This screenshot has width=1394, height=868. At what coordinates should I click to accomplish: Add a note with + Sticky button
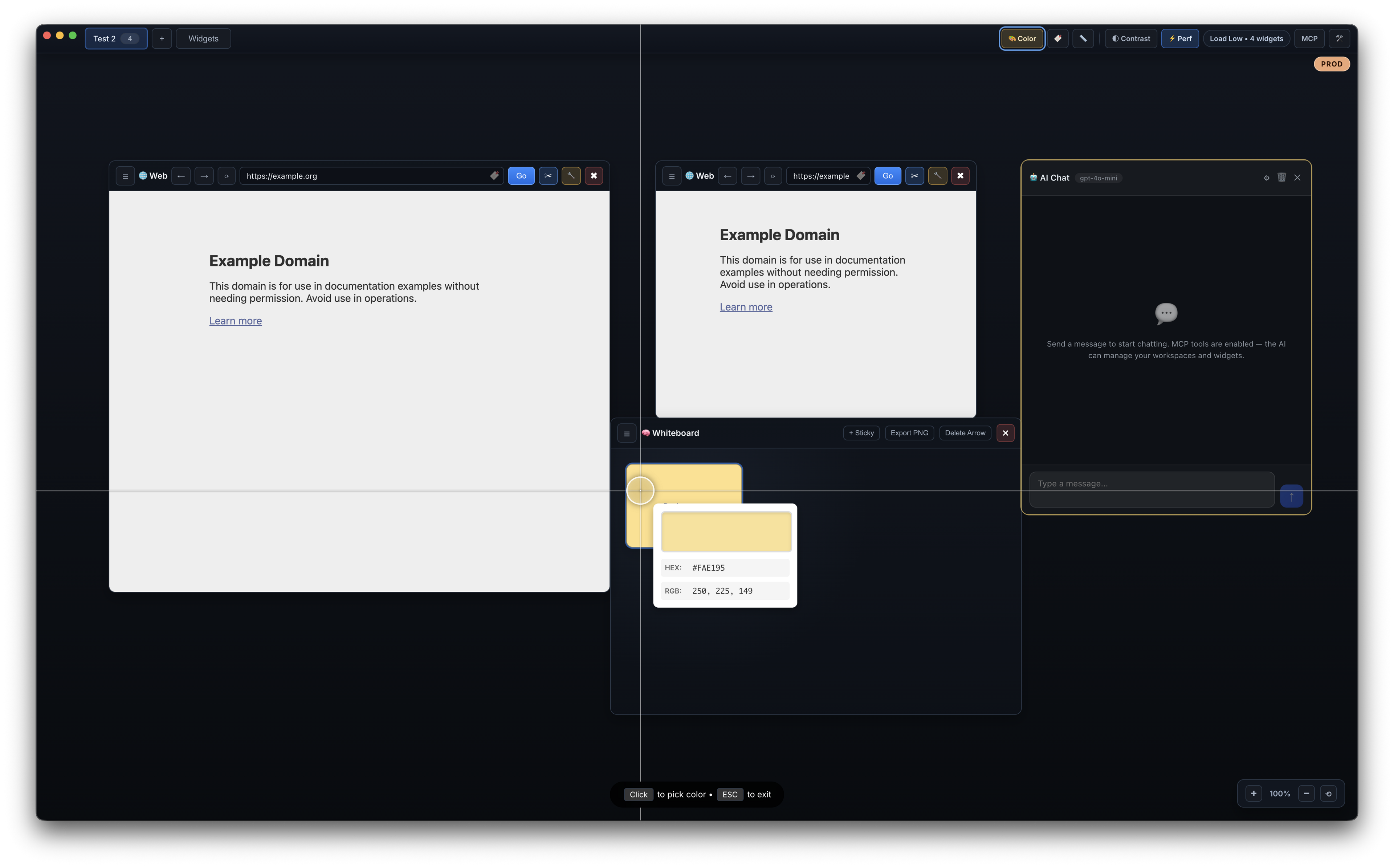861,433
